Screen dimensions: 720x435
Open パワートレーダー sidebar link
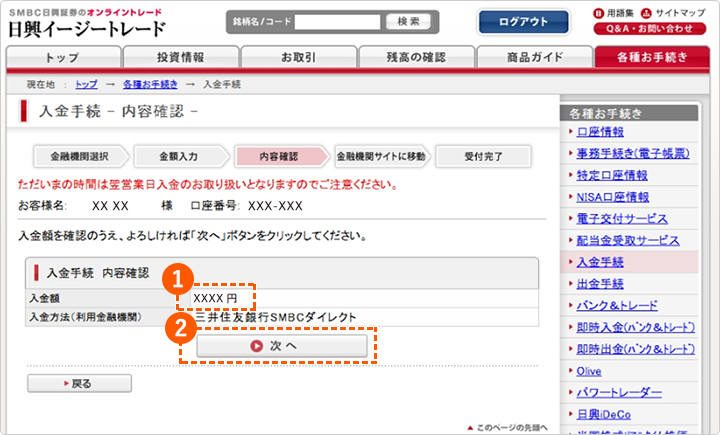point(619,393)
